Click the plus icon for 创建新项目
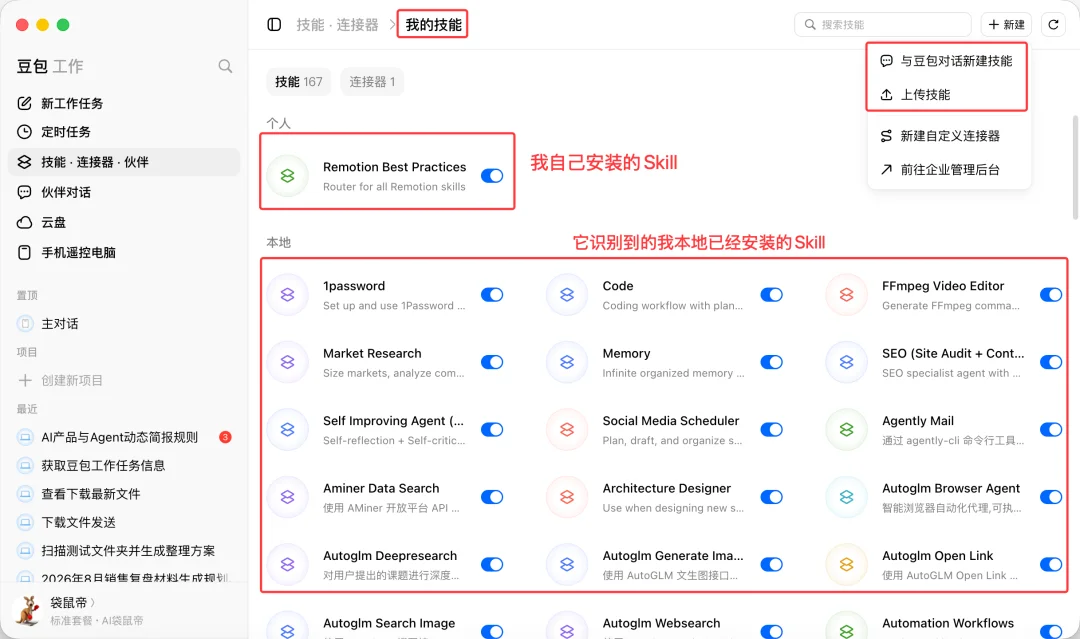The height and width of the screenshot is (639, 1080). tap(25, 380)
